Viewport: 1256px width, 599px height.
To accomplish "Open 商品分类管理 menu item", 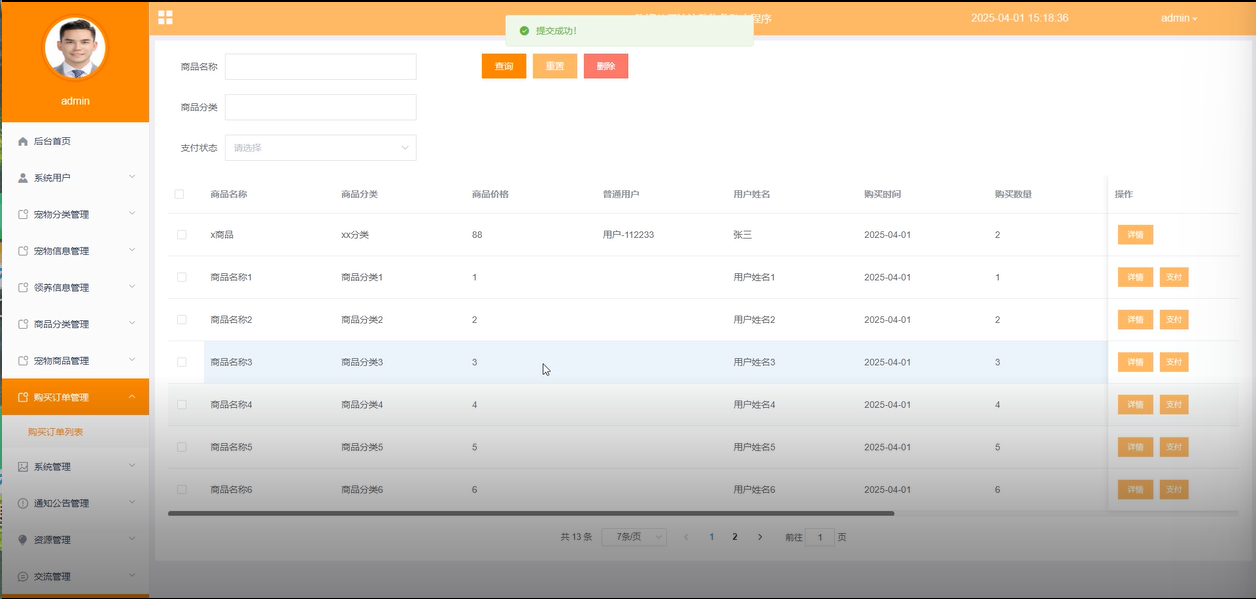I will pyautogui.click(x=75, y=324).
